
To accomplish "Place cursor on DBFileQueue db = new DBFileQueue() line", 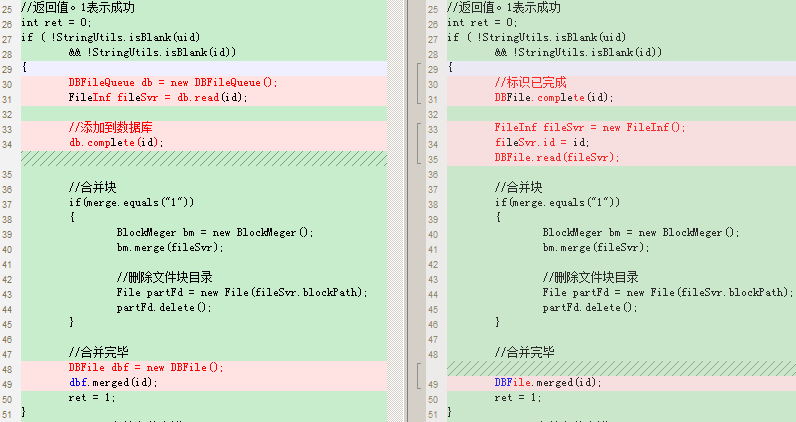I will [x=204, y=83].
